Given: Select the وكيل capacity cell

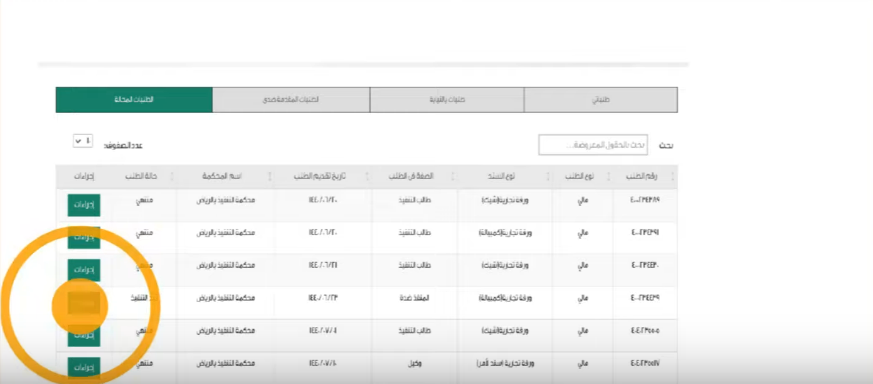Looking at the screenshot, I should pyautogui.click(x=415, y=363).
